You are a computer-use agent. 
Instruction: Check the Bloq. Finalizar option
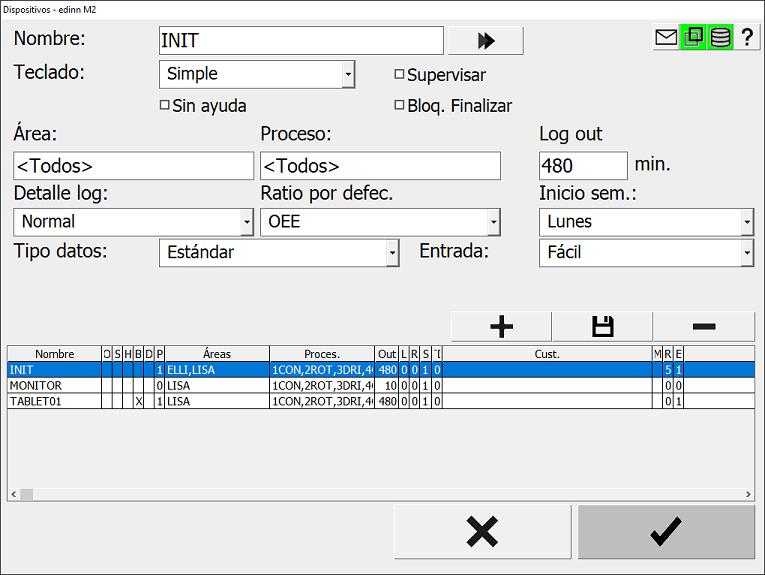click(400, 105)
